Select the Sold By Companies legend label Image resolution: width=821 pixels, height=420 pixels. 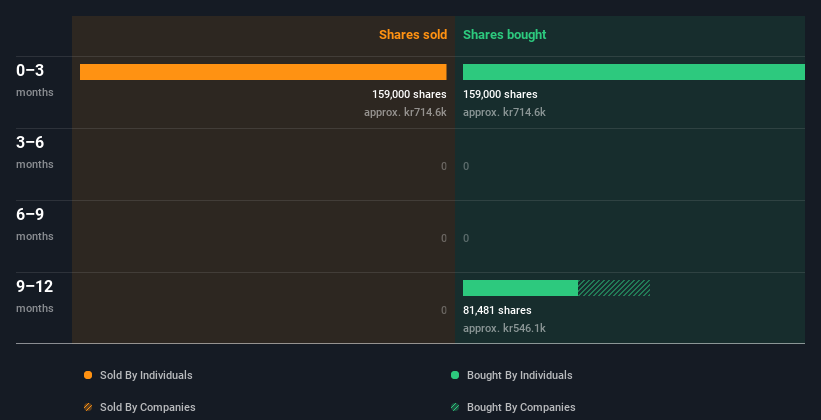tap(148, 407)
